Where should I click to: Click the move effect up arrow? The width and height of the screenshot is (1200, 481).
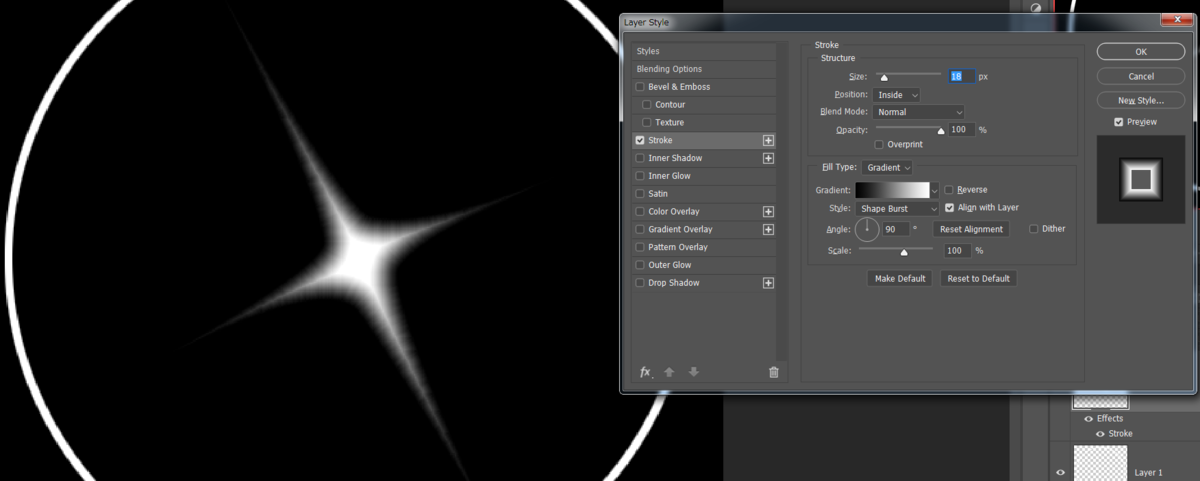[x=669, y=372]
